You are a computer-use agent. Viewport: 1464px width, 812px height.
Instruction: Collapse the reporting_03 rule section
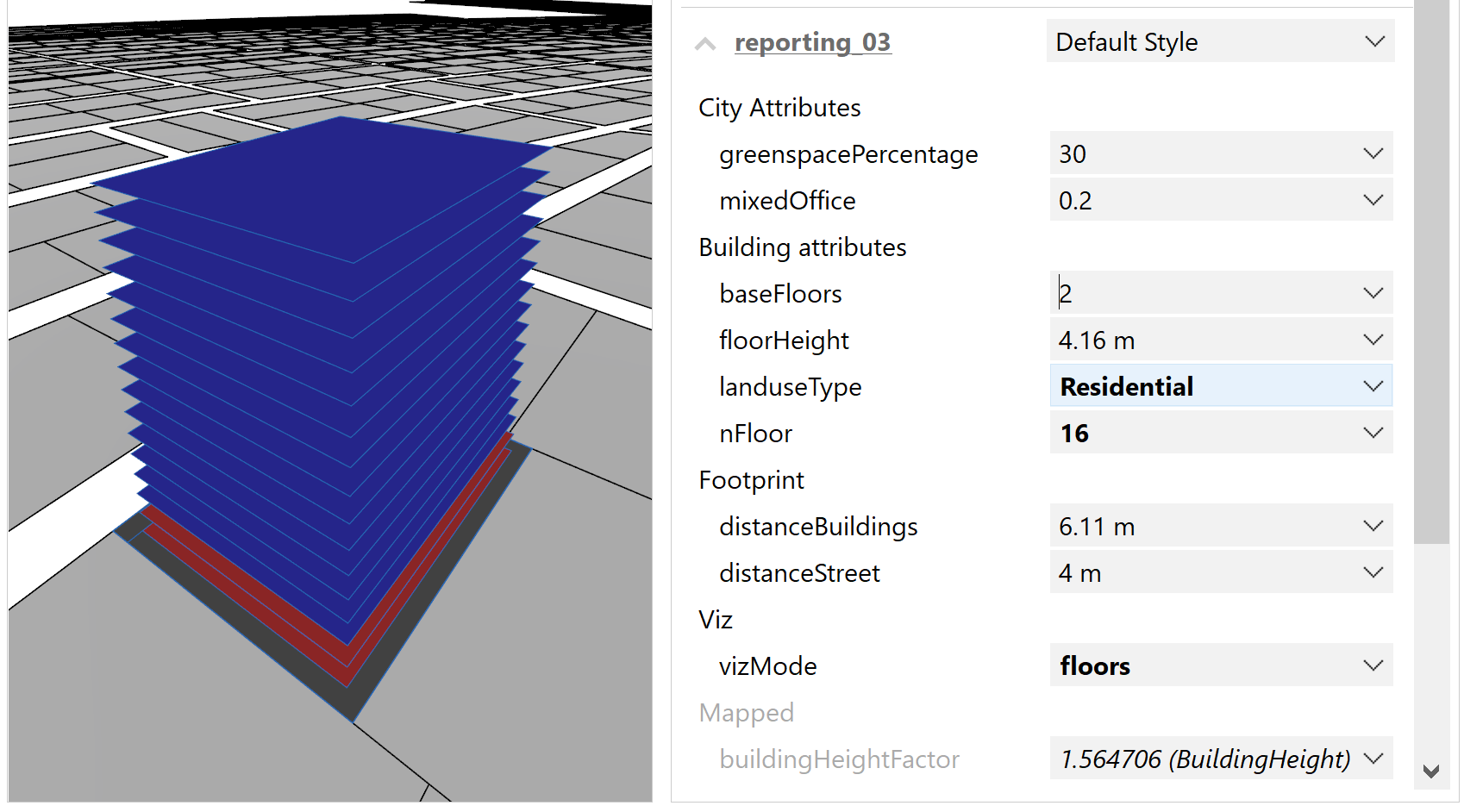point(705,44)
